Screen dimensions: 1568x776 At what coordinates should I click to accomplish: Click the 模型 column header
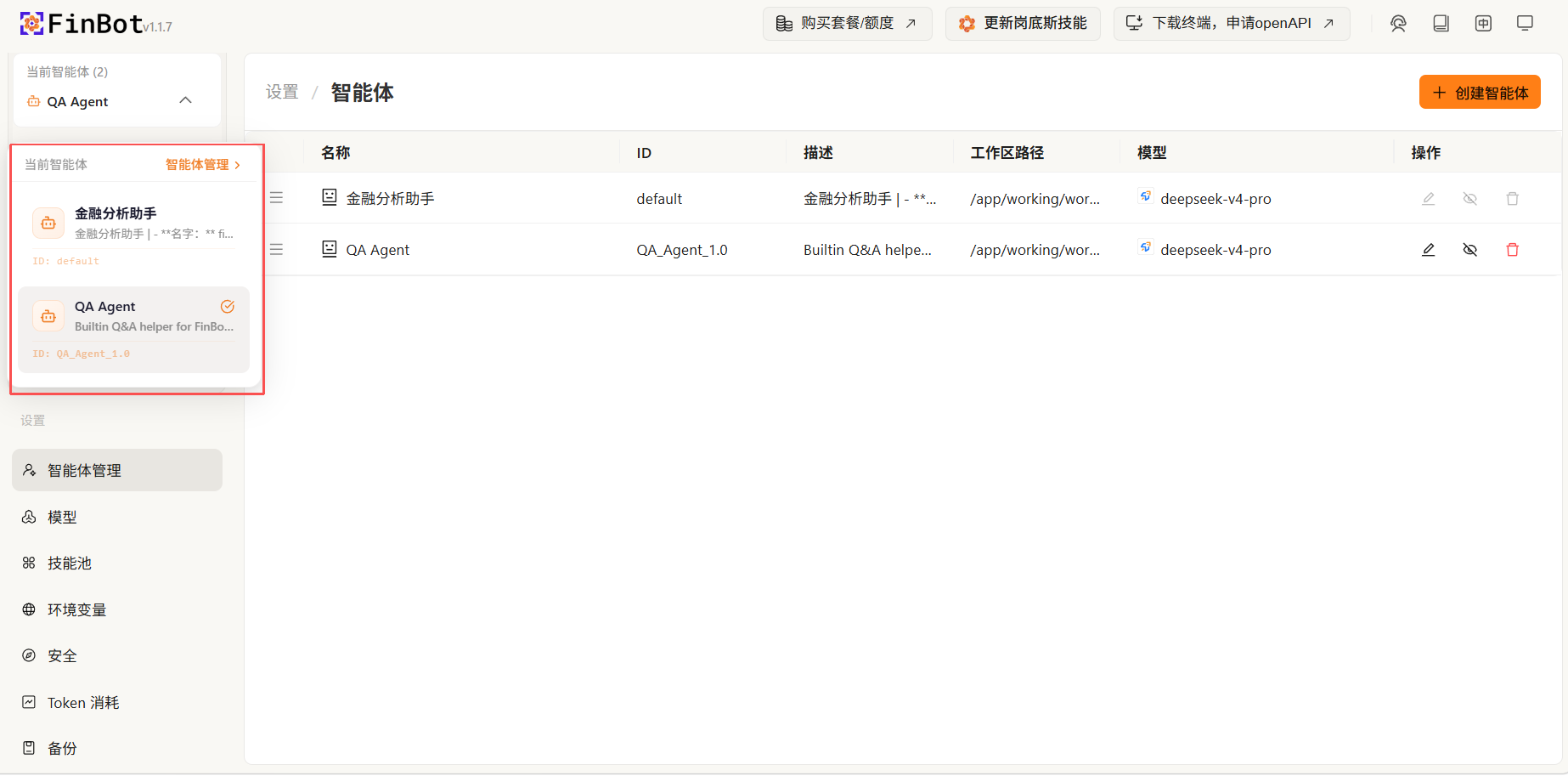click(1152, 153)
